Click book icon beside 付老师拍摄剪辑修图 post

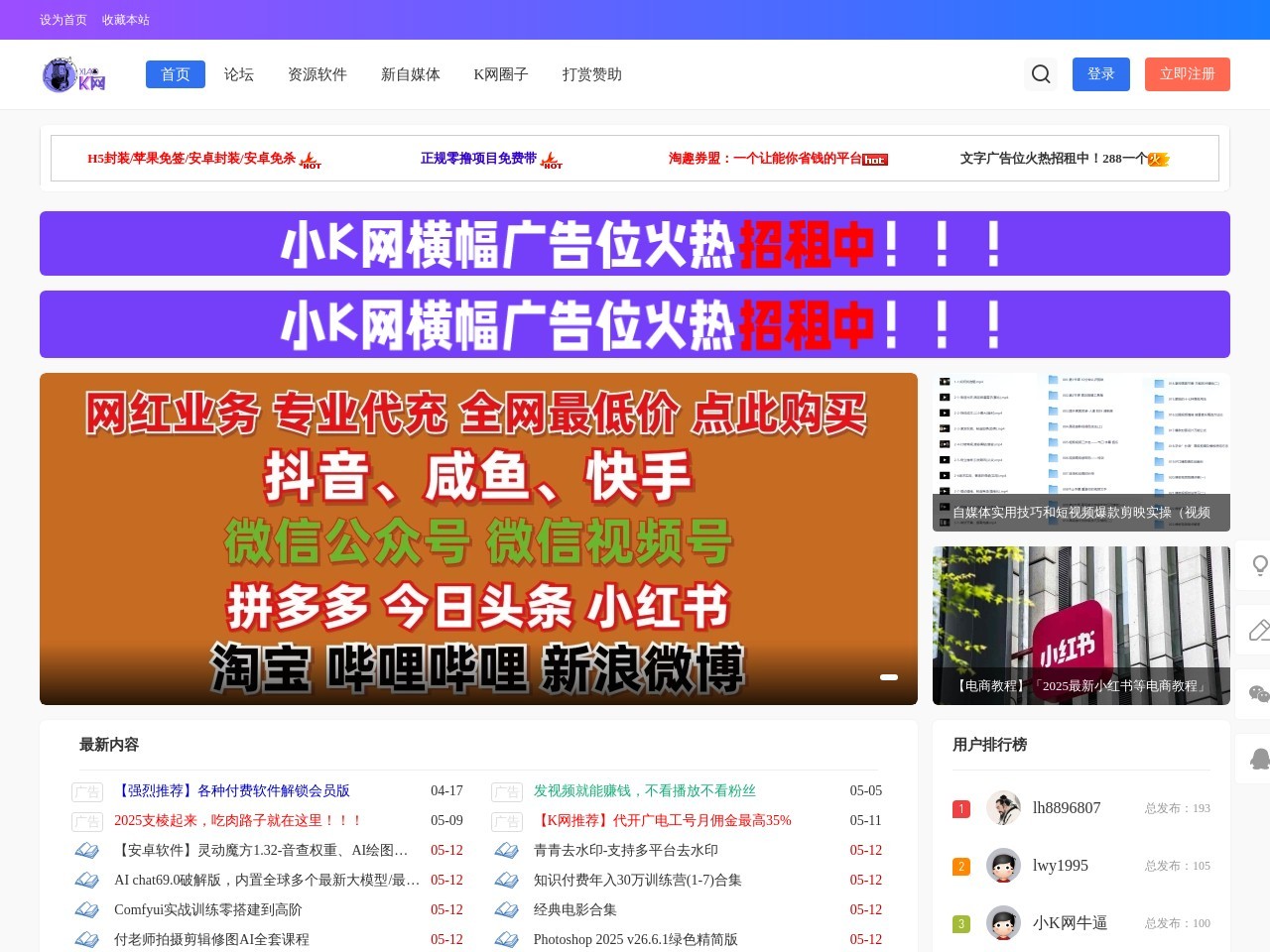[87, 939]
